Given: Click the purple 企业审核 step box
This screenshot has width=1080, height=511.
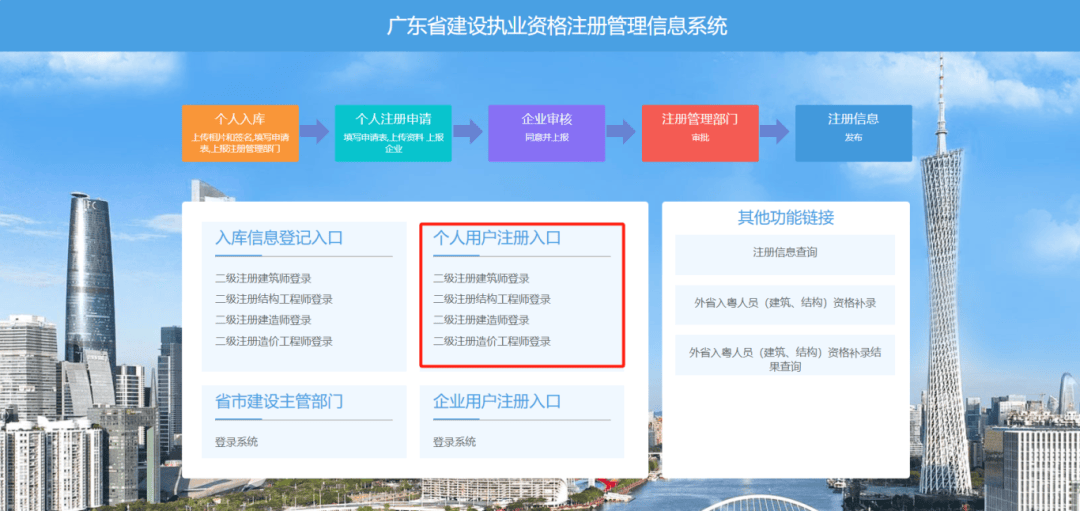Looking at the screenshot, I should pos(546,132).
